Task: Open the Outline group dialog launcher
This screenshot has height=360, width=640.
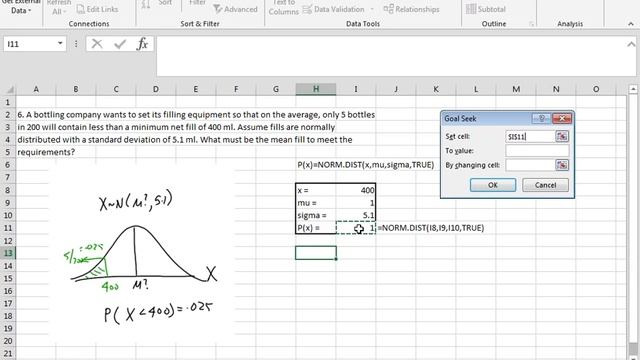Action: [x=531, y=24]
